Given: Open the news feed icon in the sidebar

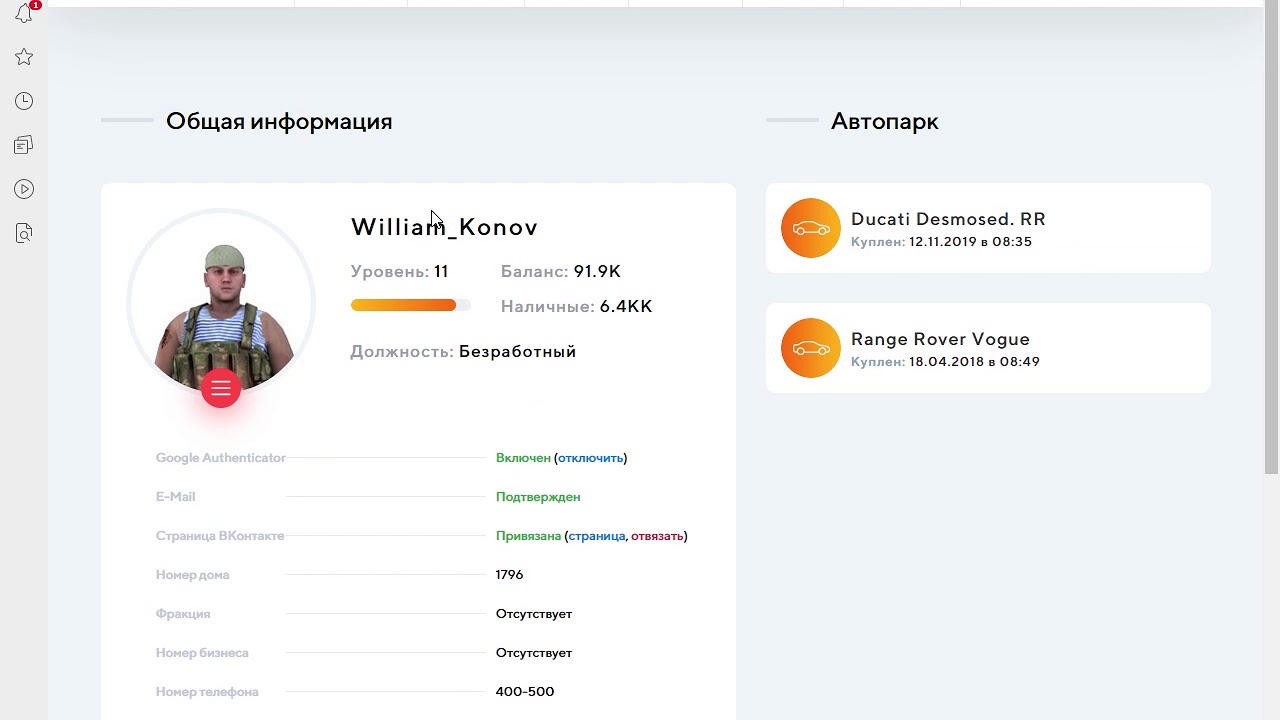Looking at the screenshot, I should tap(24, 145).
